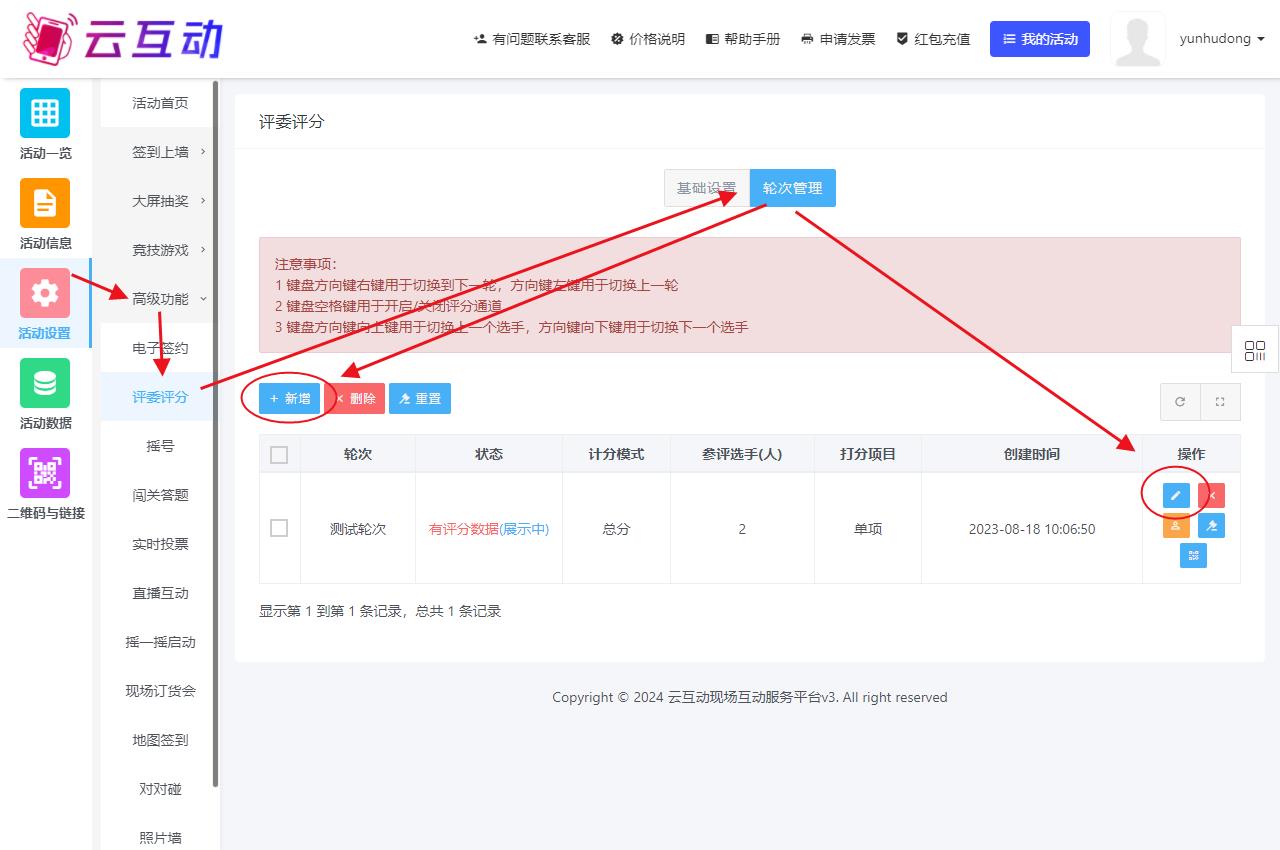Open 现场订货会 menu item
The image size is (1280, 850).
(x=159, y=691)
